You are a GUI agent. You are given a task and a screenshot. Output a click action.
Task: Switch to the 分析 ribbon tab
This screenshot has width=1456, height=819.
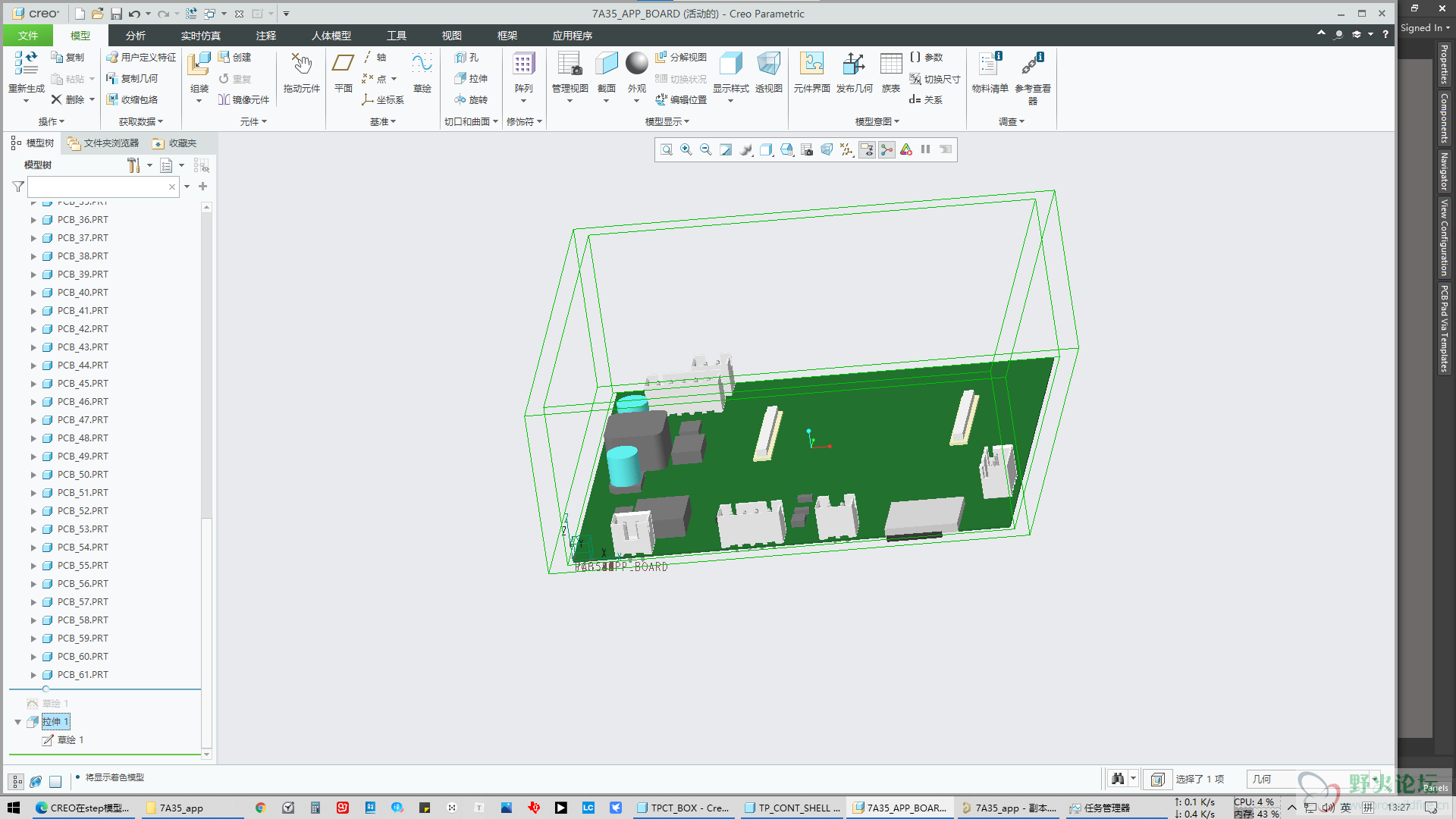click(x=135, y=36)
